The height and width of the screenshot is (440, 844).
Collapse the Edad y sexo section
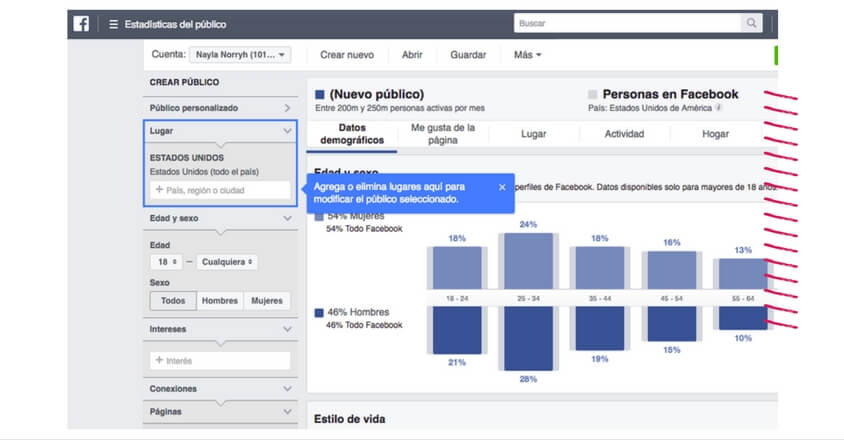pos(220,218)
